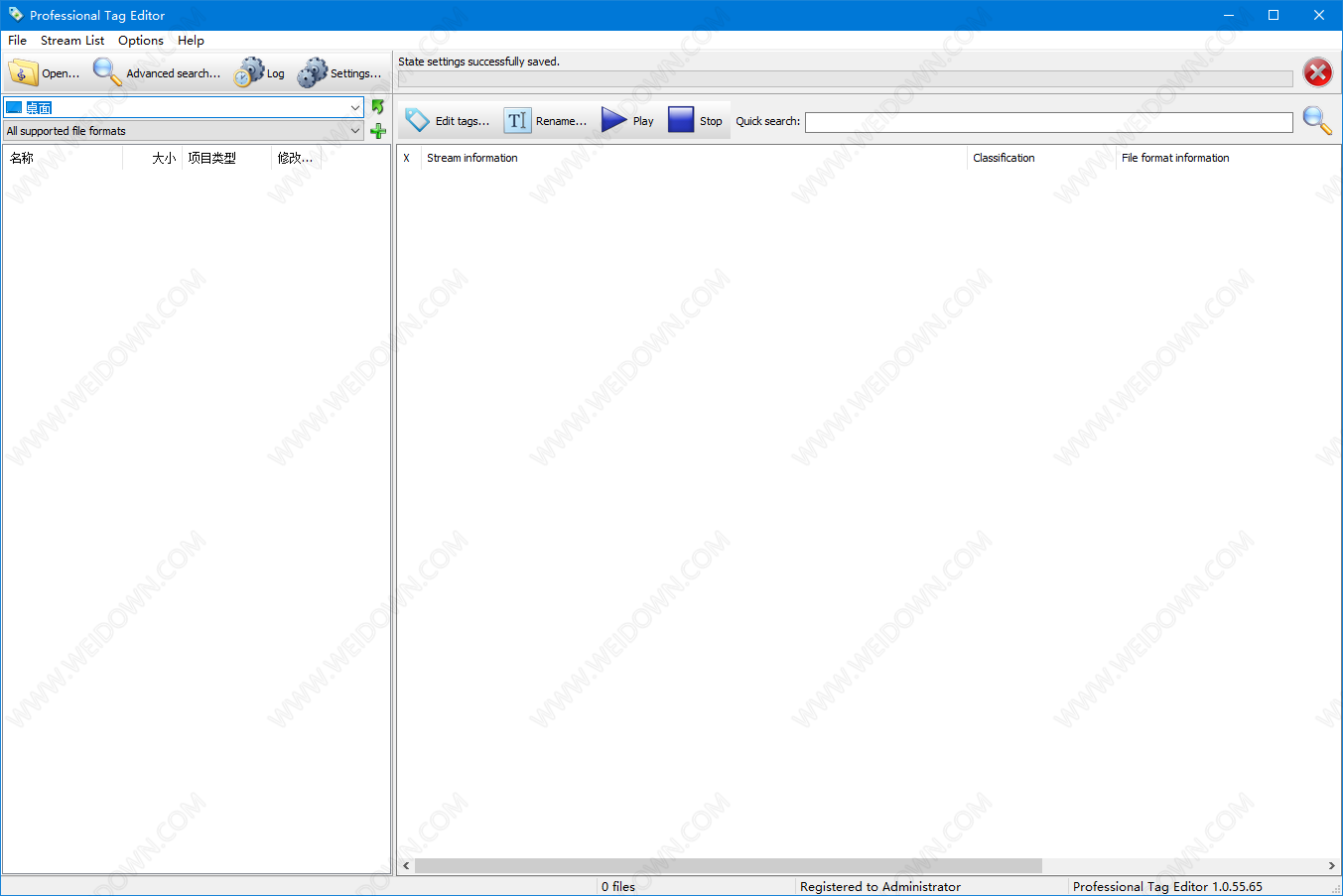
Task: Click the horizontal scrollbar right arrow
Action: tap(1331, 866)
